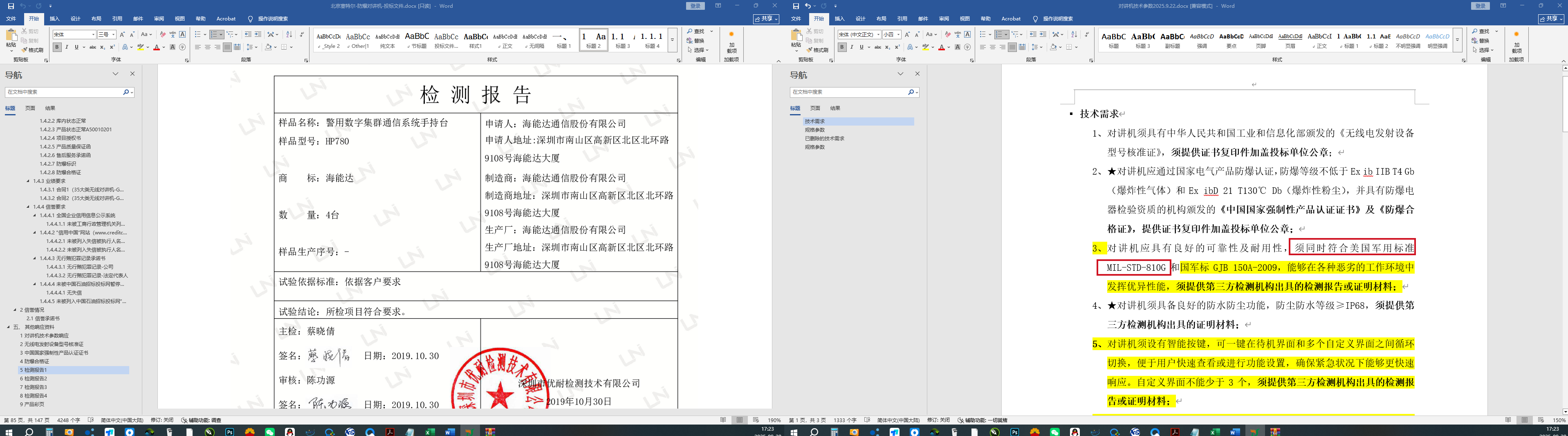Image resolution: width=1568 pixels, height=436 pixels.
Task: Toggle Underline in the right Word window
Action: point(861,47)
